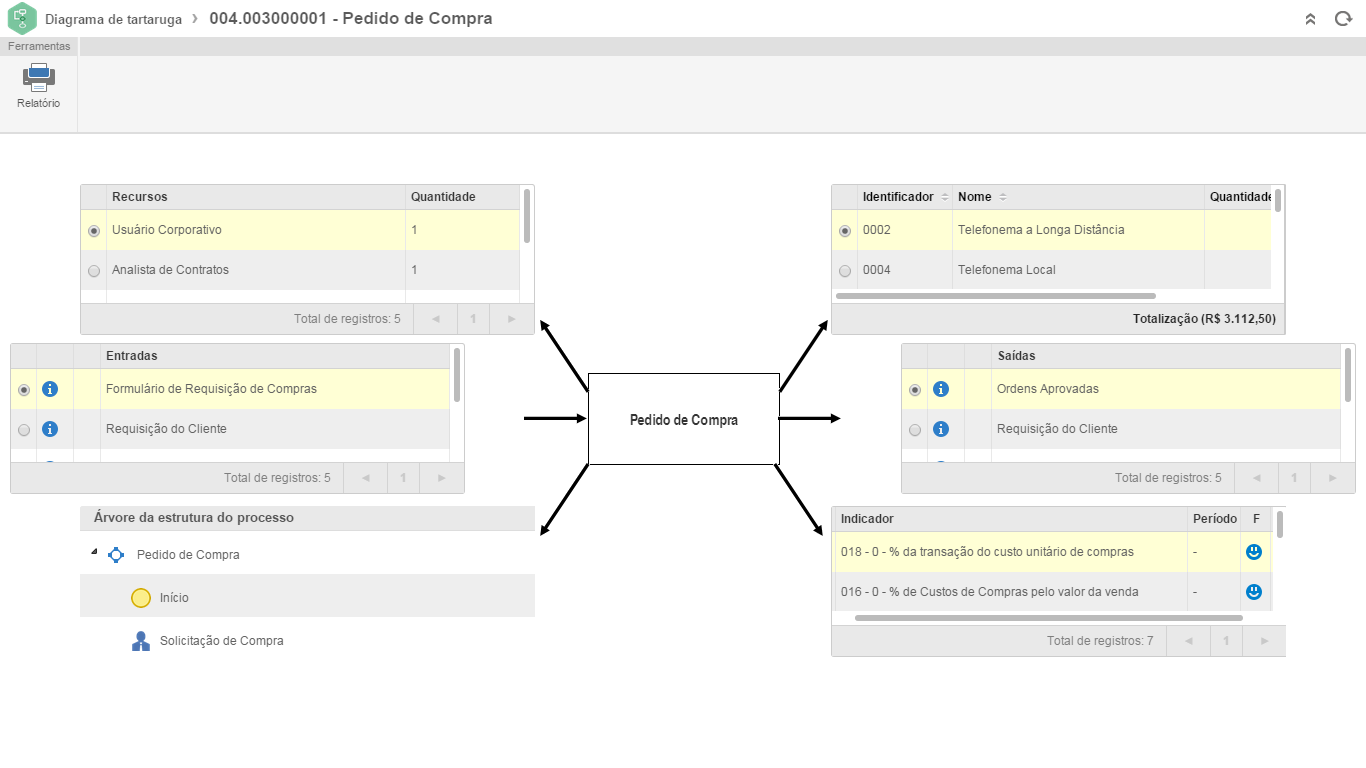The image size is (1366, 768).
Task: Open the Ferramentas tab
Action: coord(39,46)
